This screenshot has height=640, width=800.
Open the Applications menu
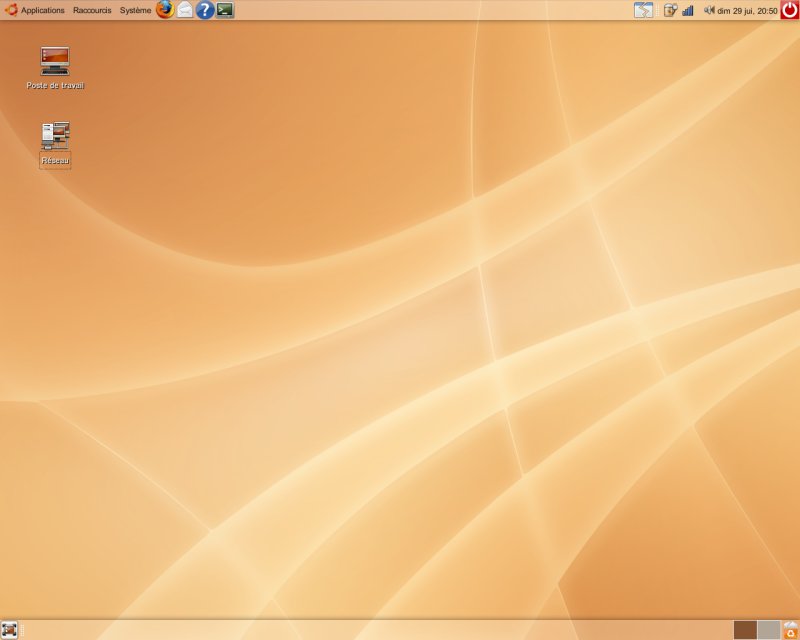(x=43, y=10)
